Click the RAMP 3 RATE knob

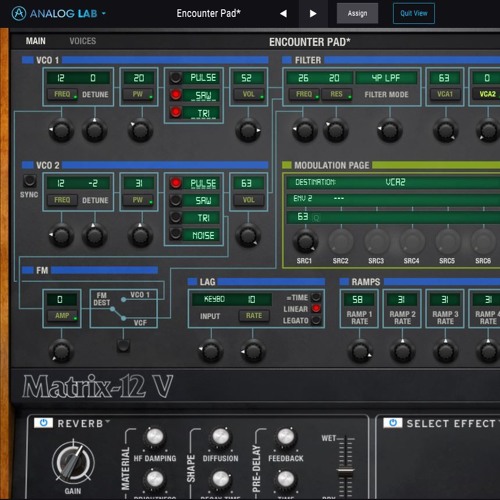tap(445, 351)
